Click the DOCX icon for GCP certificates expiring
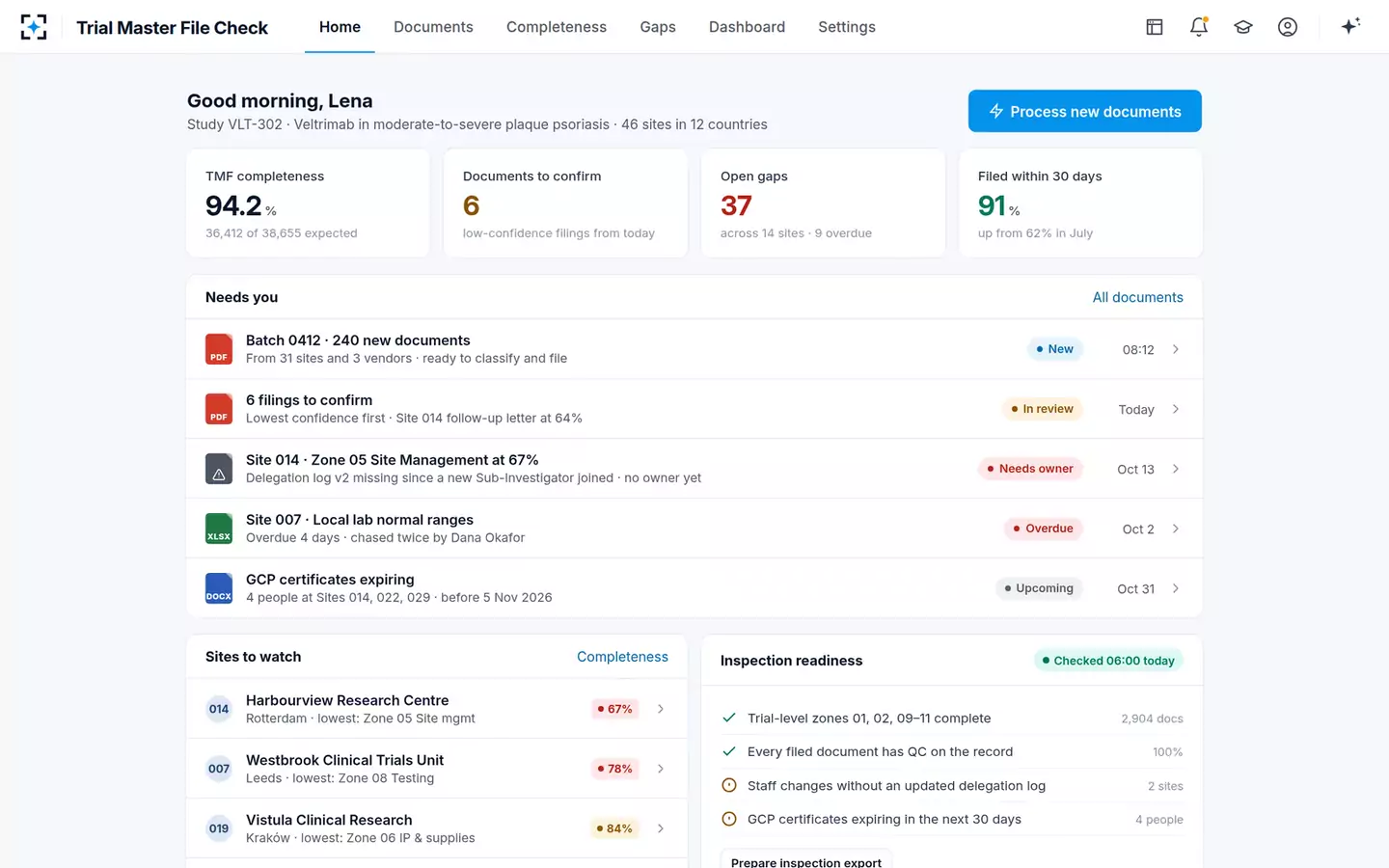The image size is (1389, 868). (219, 588)
